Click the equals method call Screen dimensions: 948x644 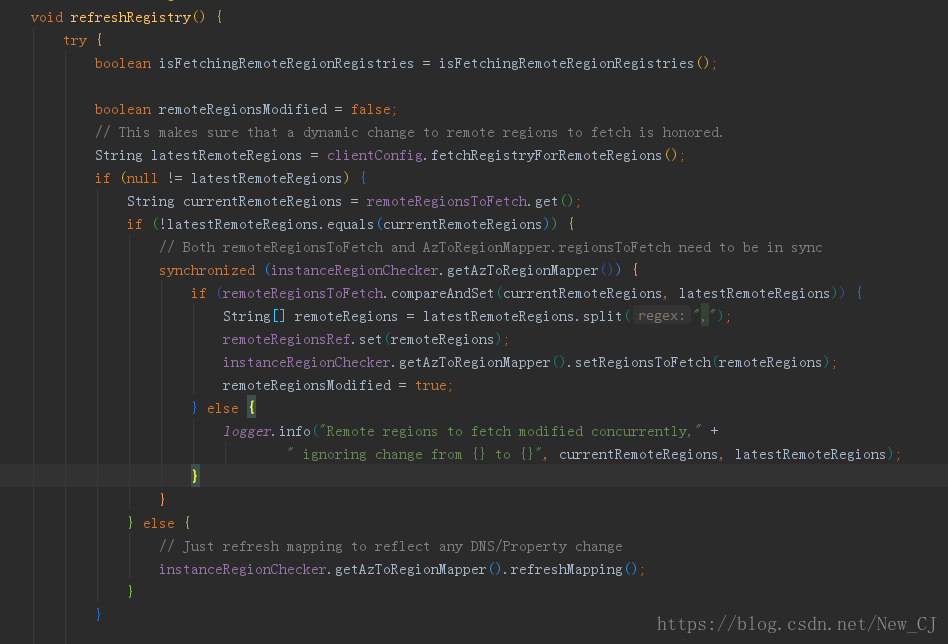click(351, 224)
